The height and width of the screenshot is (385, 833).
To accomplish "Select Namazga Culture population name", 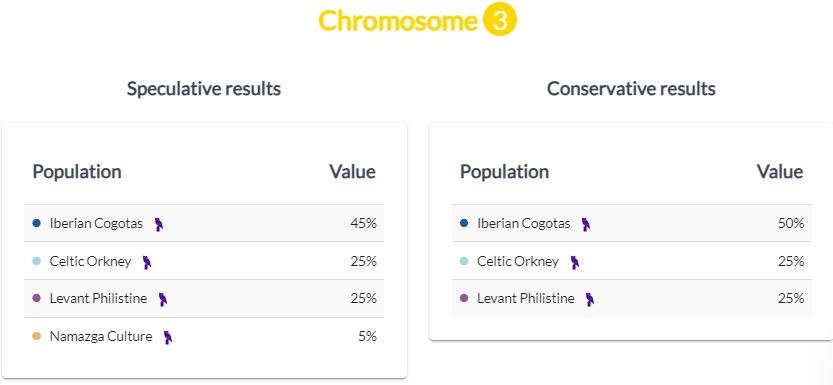I will (x=101, y=337).
